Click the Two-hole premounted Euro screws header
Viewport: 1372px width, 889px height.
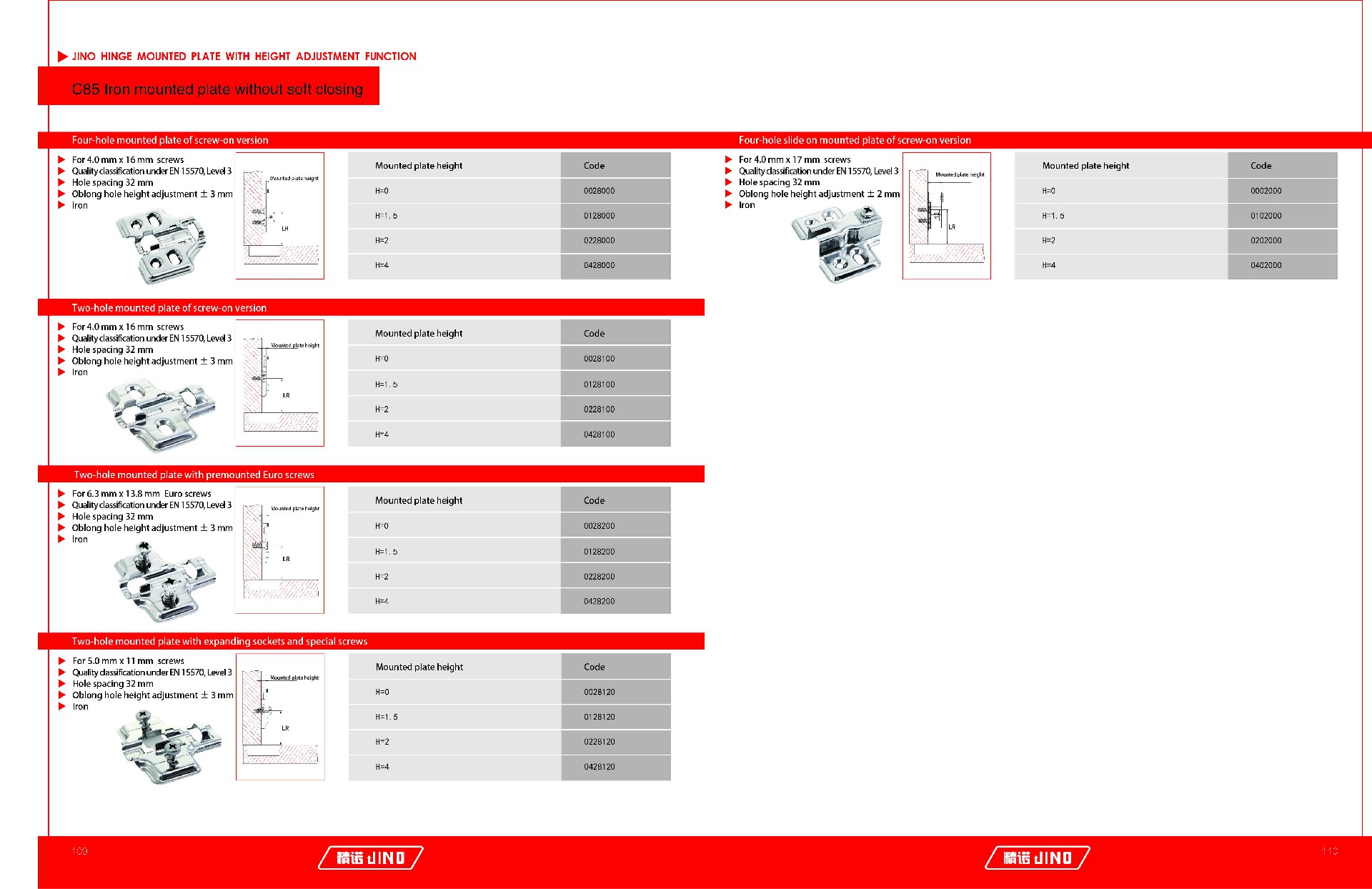(x=194, y=475)
